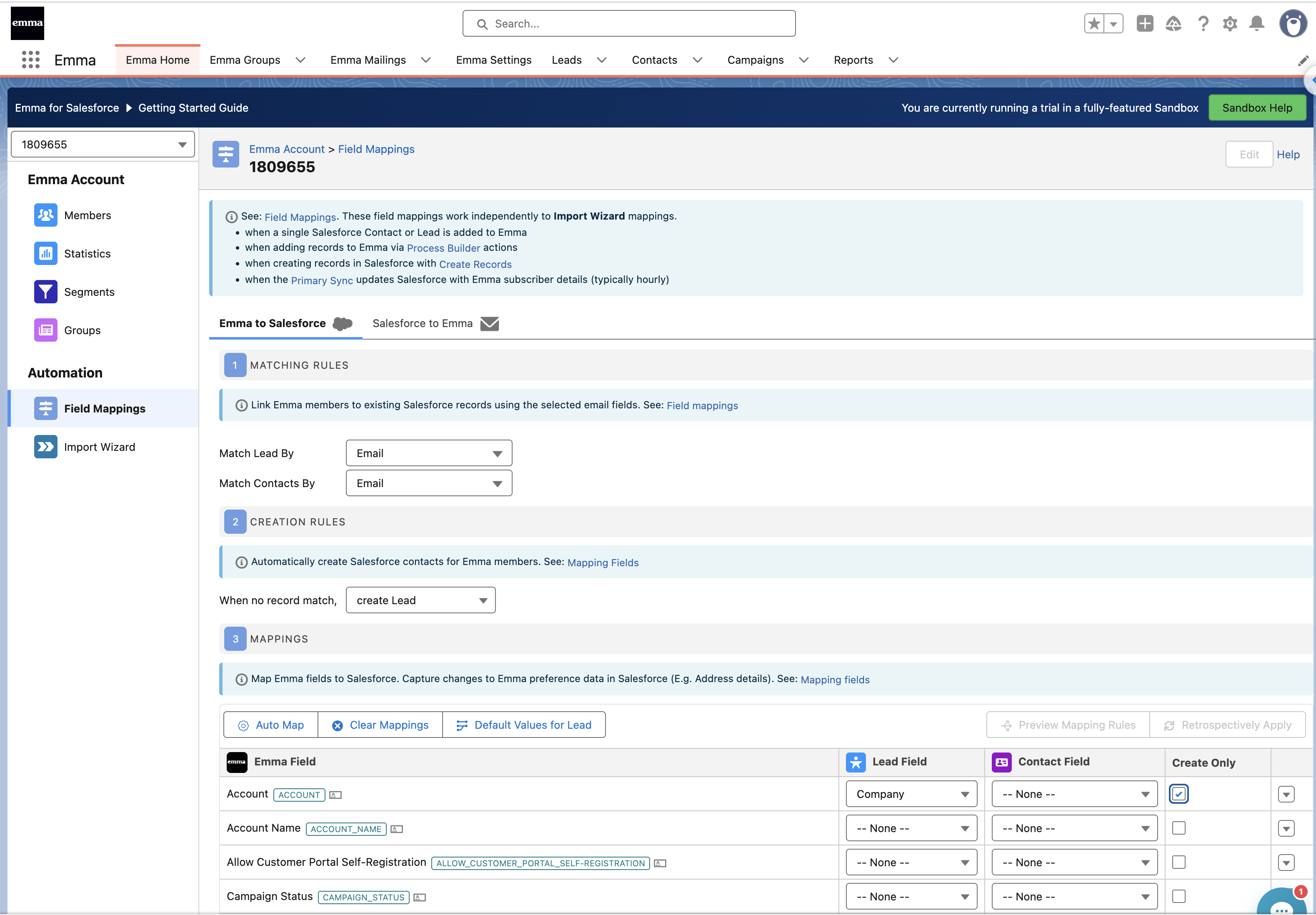Expand Emma Mailings nav chevron
Viewport: 1316px width, 915px height.
tap(426, 60)
